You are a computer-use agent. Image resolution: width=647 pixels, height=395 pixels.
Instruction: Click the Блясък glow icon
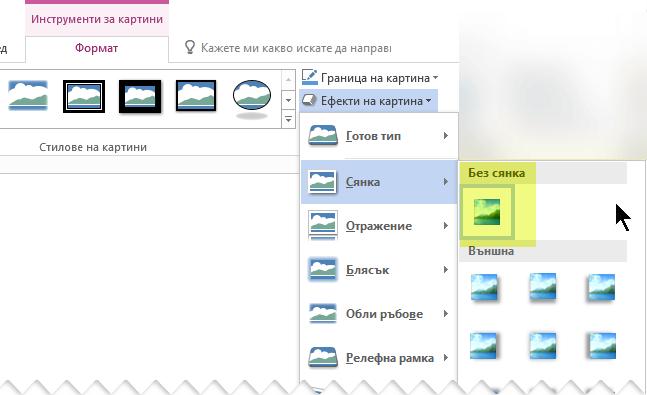pos(323,269)
